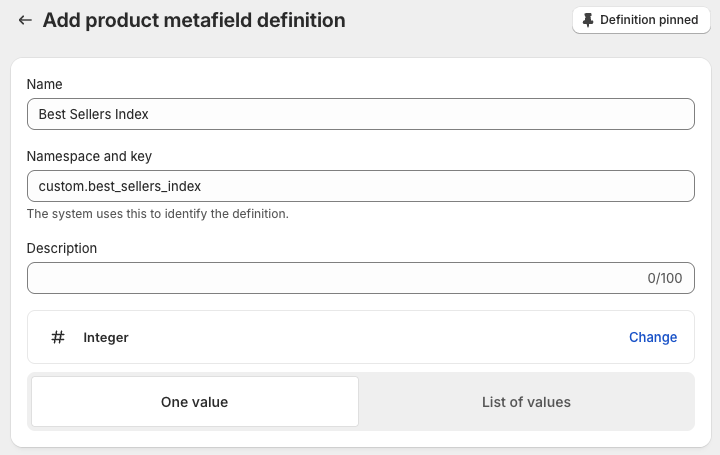Place cursor on custom.best_sellers_index text

pyautogui.click(x=119, y=186)
